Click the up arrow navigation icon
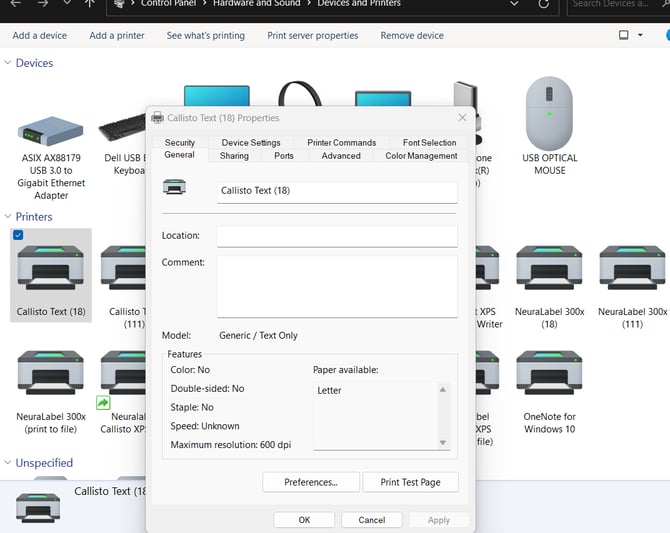 (x=90, y=4)
